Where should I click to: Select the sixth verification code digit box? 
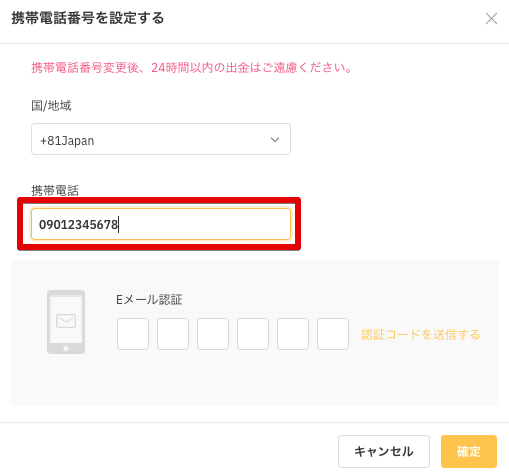click(333, 334)
